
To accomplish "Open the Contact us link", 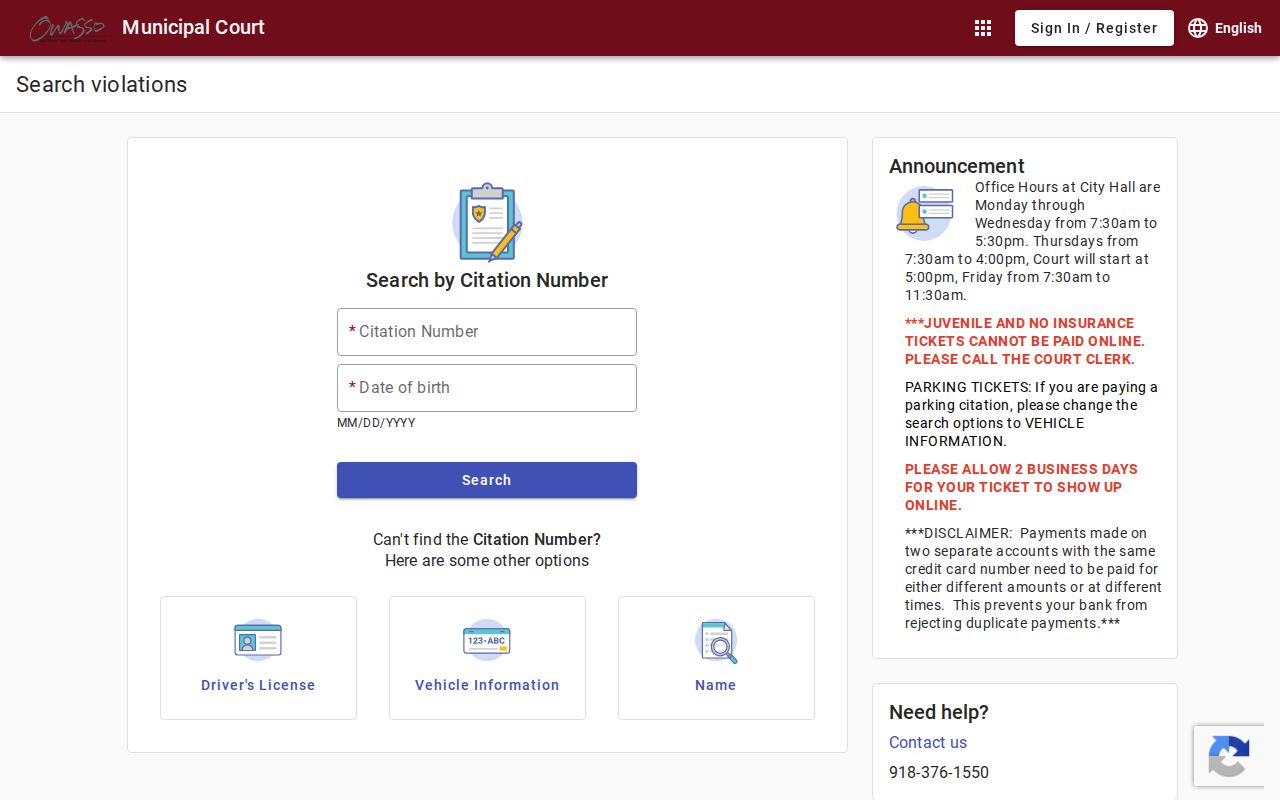I will click(928, 742).
